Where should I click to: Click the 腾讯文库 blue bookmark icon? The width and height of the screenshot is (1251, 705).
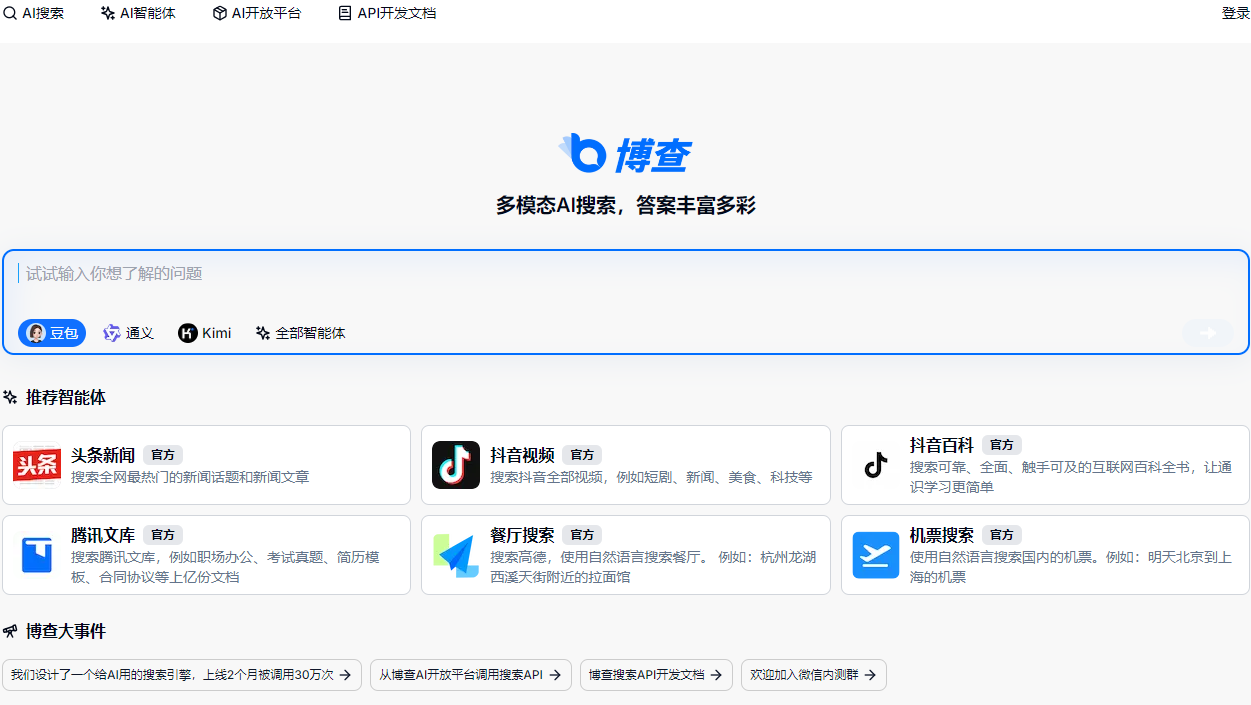tap(37, 555)
